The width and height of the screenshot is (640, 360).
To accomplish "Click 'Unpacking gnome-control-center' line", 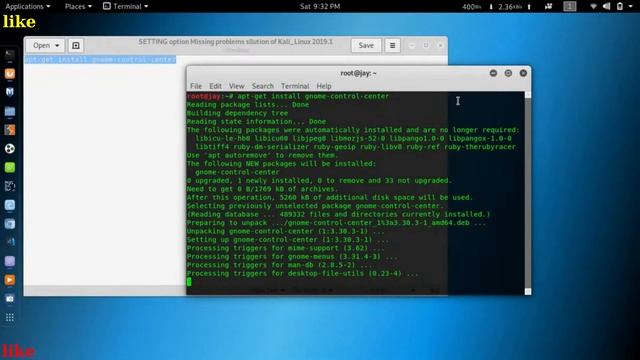I will click(x=286, y=231).
